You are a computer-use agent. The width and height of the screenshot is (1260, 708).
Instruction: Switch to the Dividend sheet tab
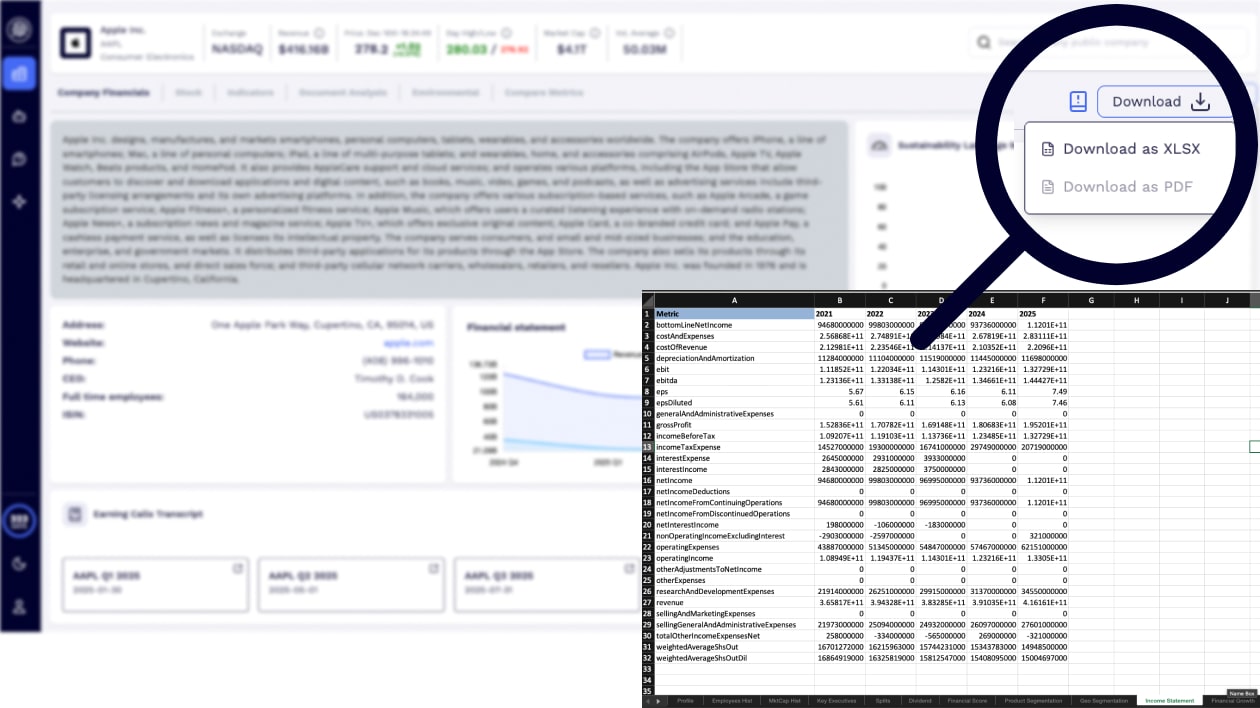(920, 701)
